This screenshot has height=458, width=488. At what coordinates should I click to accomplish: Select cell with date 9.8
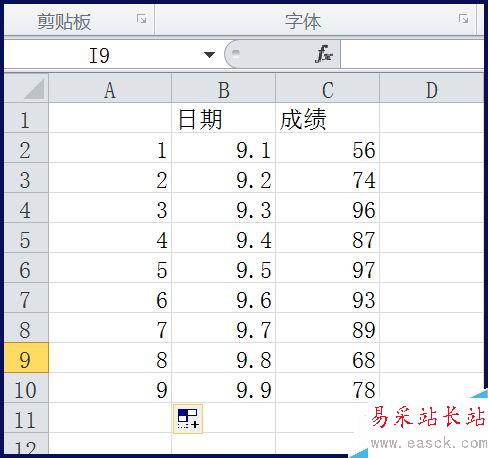click(x=224, y=358)
